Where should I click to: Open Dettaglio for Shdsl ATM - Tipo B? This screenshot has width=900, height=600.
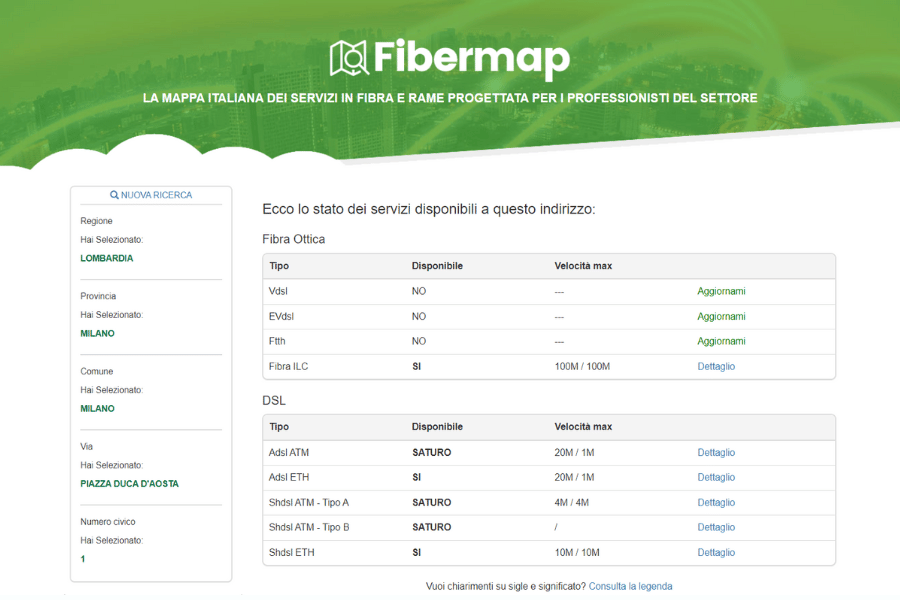716,527
